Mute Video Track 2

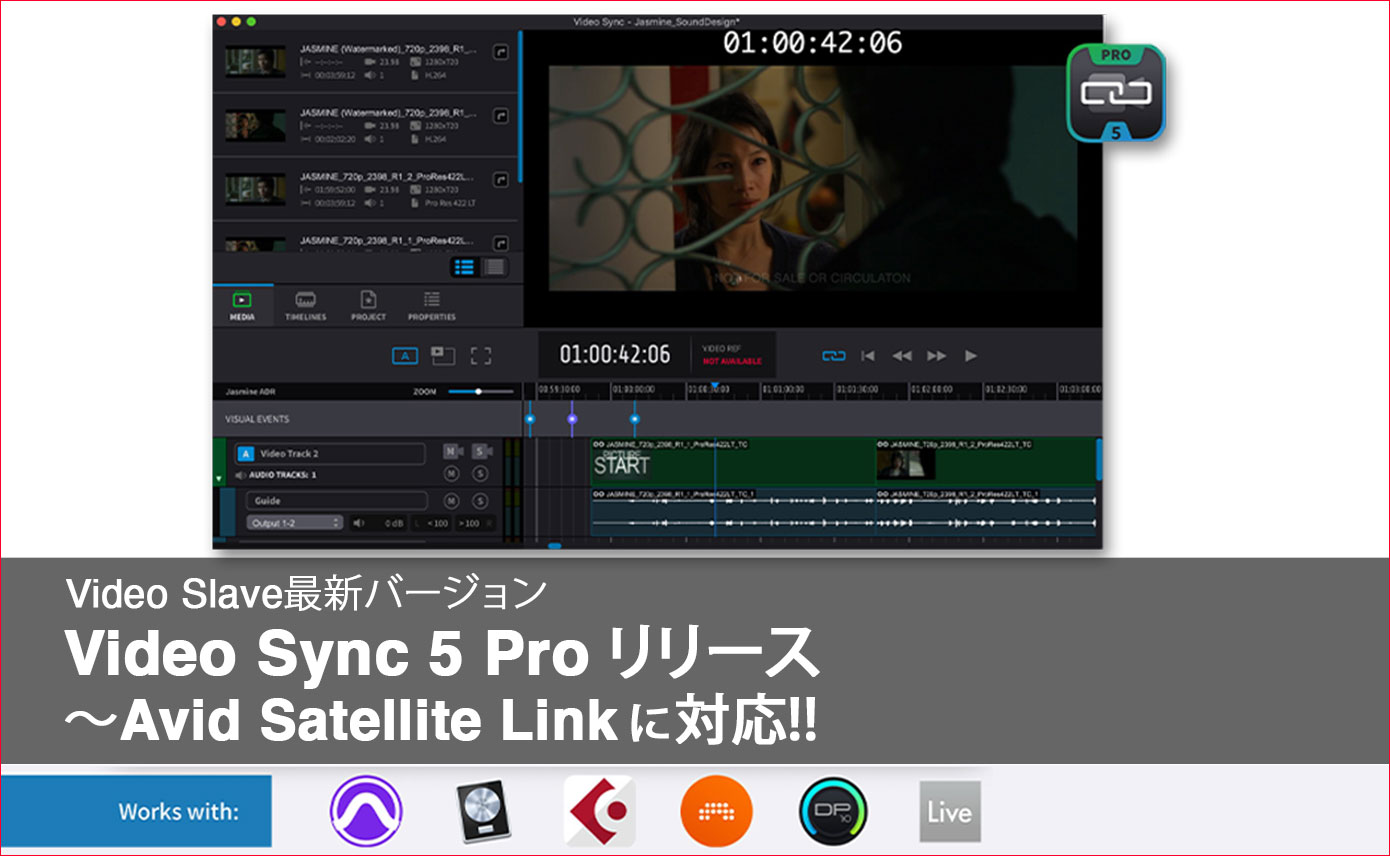point(451,452)
